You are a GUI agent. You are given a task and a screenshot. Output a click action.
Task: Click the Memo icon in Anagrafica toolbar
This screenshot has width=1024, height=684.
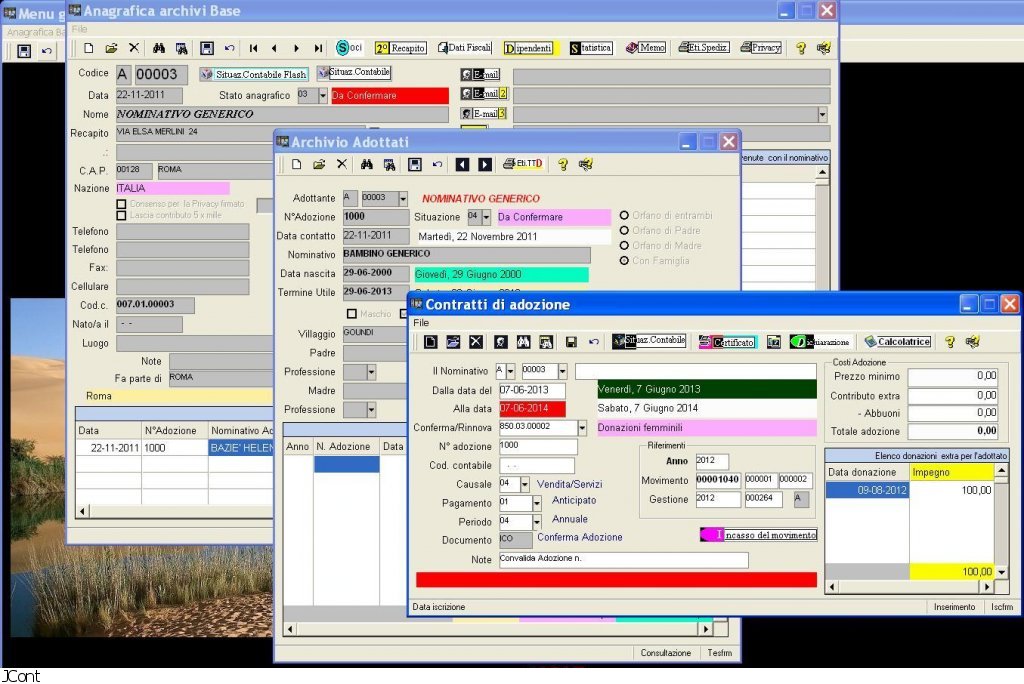coord(645,48)
